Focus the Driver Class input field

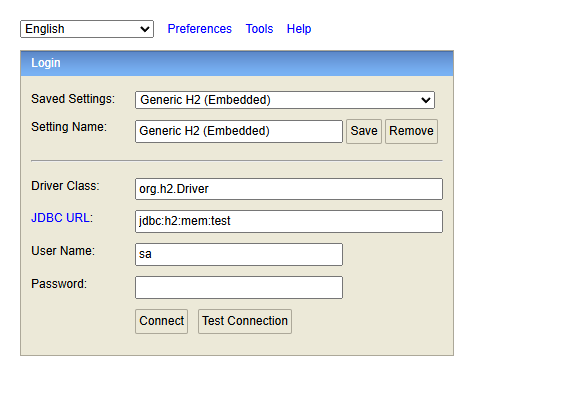(289, 189)
